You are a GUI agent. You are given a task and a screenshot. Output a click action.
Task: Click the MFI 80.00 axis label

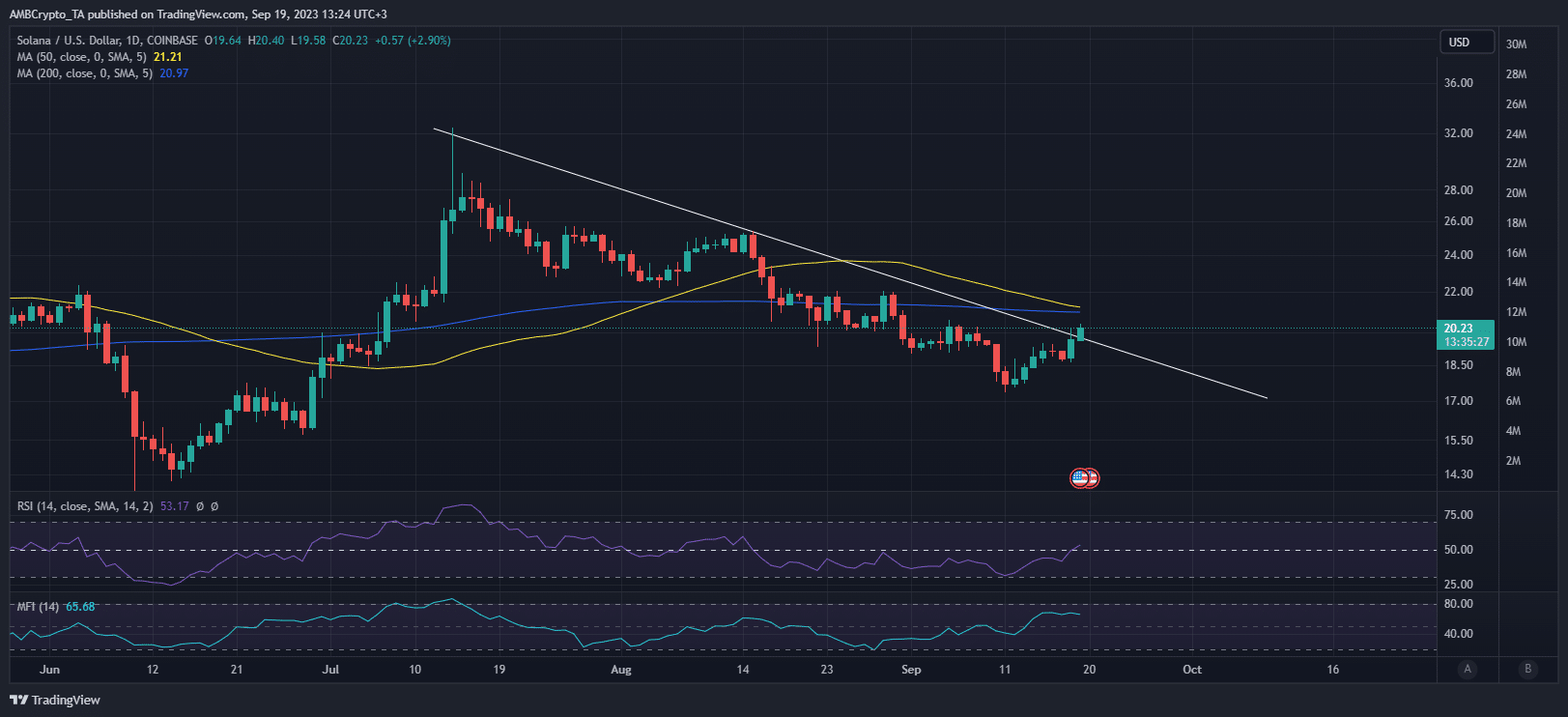coord(1459,604)
